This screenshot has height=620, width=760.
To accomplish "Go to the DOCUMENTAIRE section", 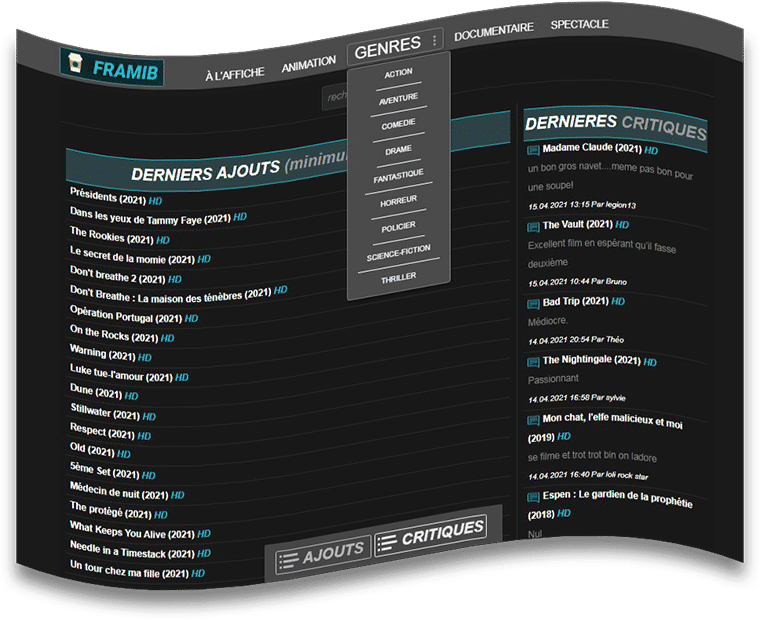I will click(x=493, y=30).
